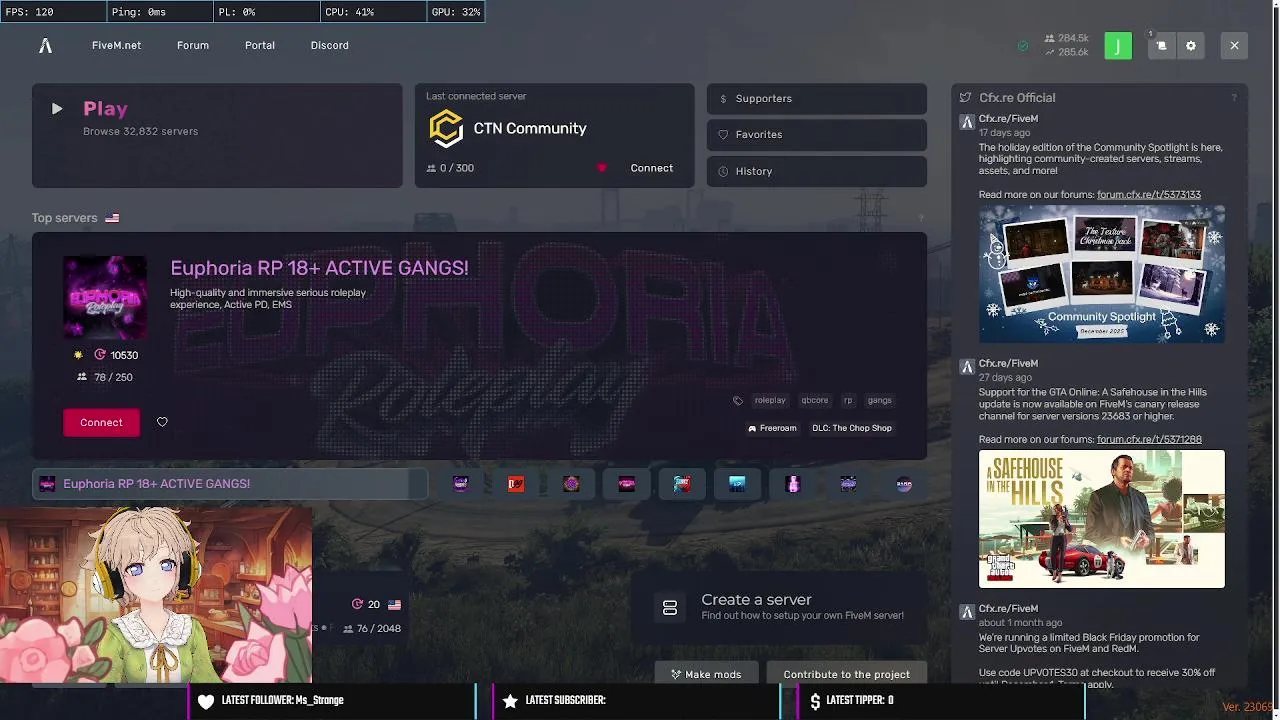This screenshot has height=720, width=1280.
Task: Click DLC: The Chop Shop label
Action: 852,428
